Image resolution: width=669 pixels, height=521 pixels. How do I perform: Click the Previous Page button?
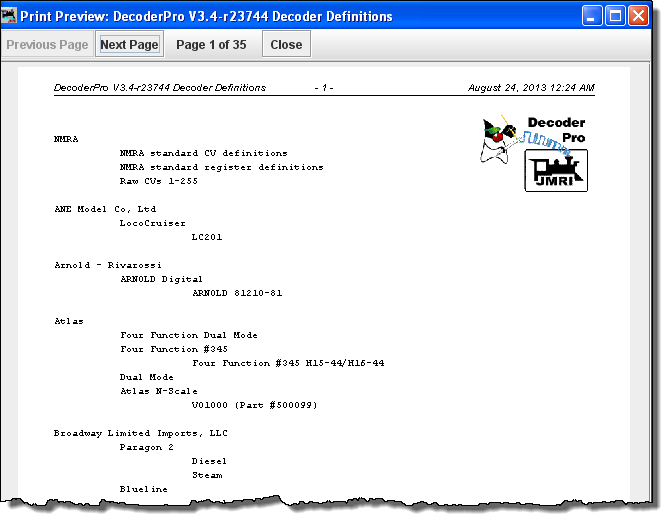tap(47, 45)
